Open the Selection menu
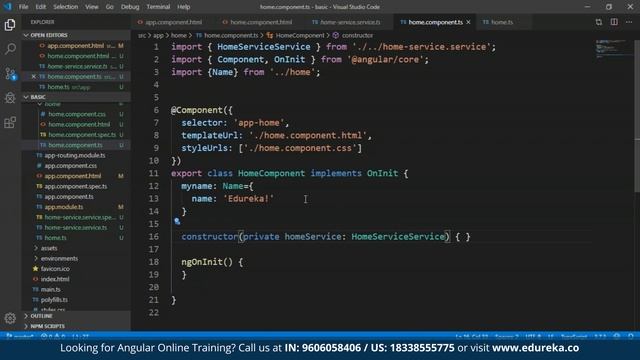This screenshot has height=360, width=640. tap(65, 7)
